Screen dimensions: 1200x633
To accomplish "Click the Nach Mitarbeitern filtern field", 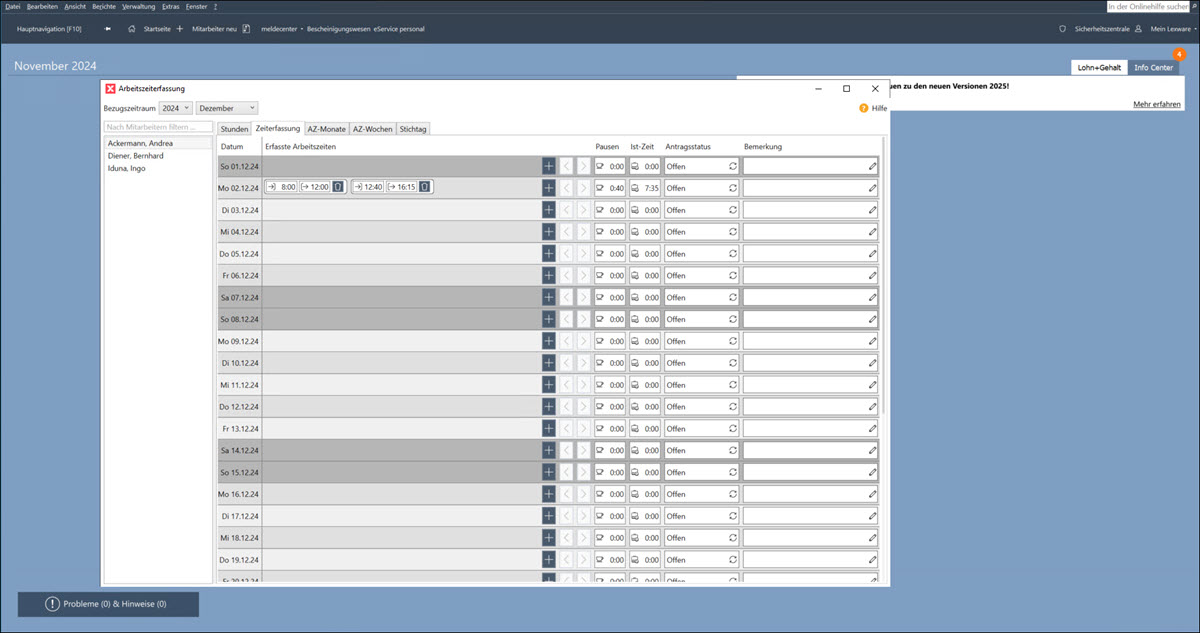I will pyautogui.click(x=159, y=127).
